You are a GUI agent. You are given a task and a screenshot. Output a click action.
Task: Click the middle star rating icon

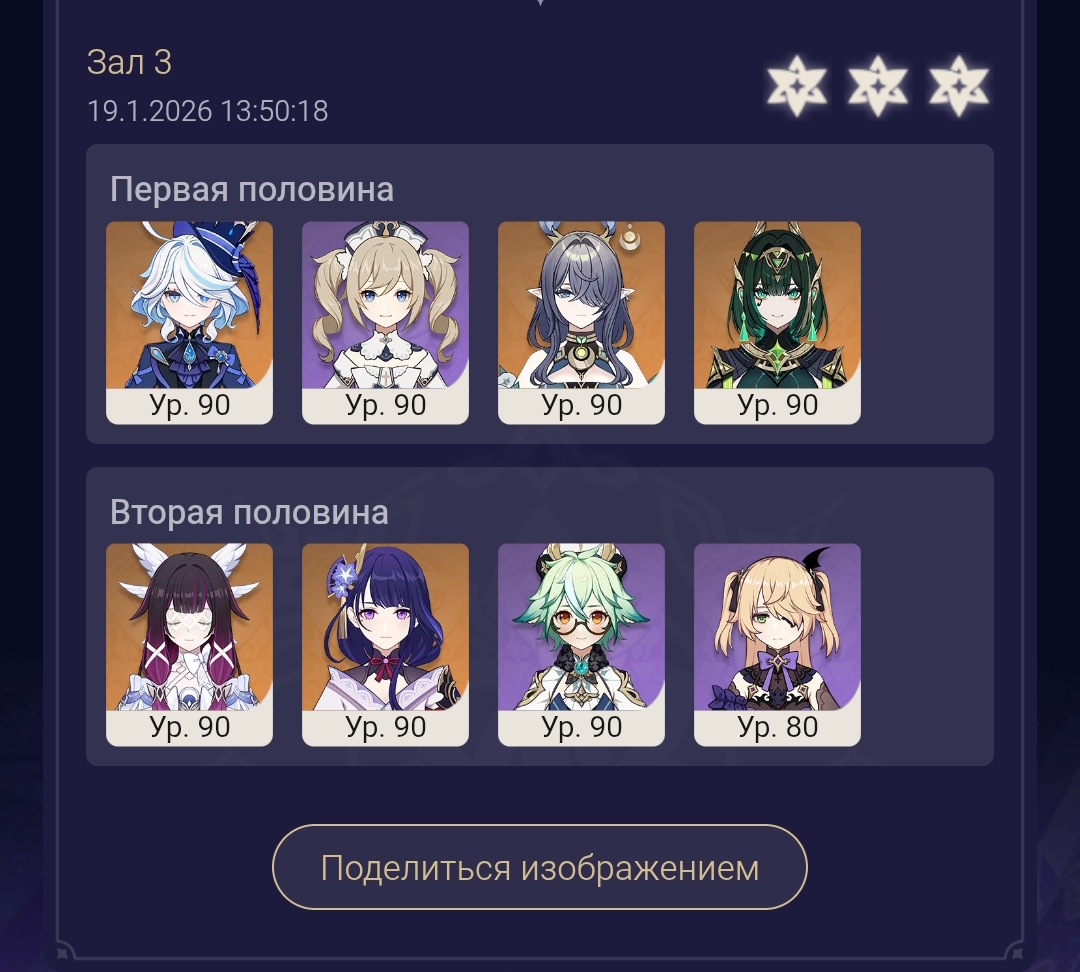click(878, 86)
